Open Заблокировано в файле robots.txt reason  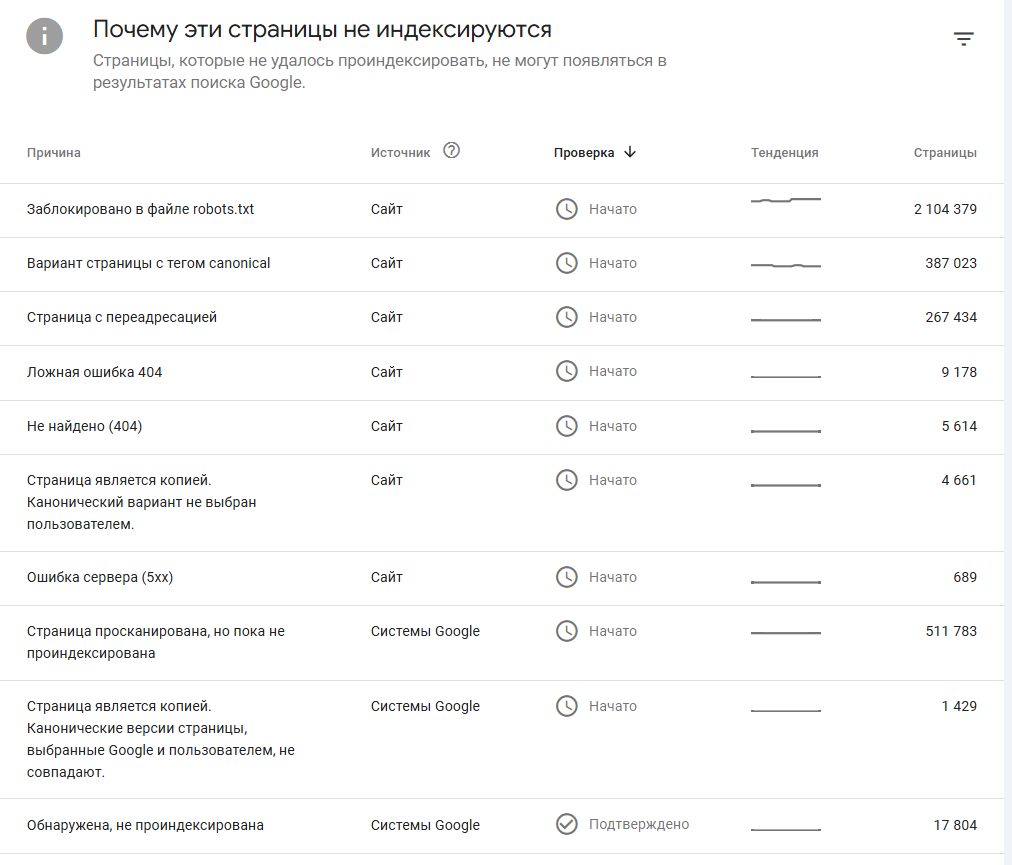coord(140,209)
